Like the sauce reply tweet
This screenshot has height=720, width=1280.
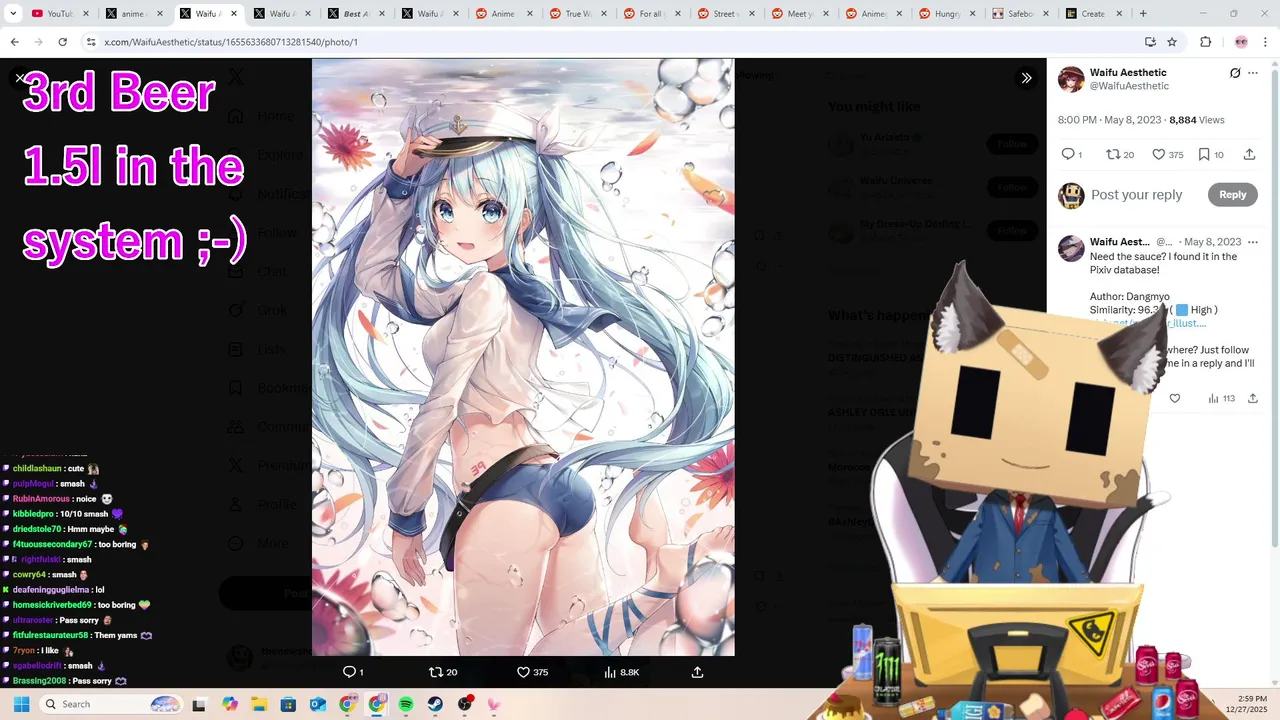(1175, 398)
